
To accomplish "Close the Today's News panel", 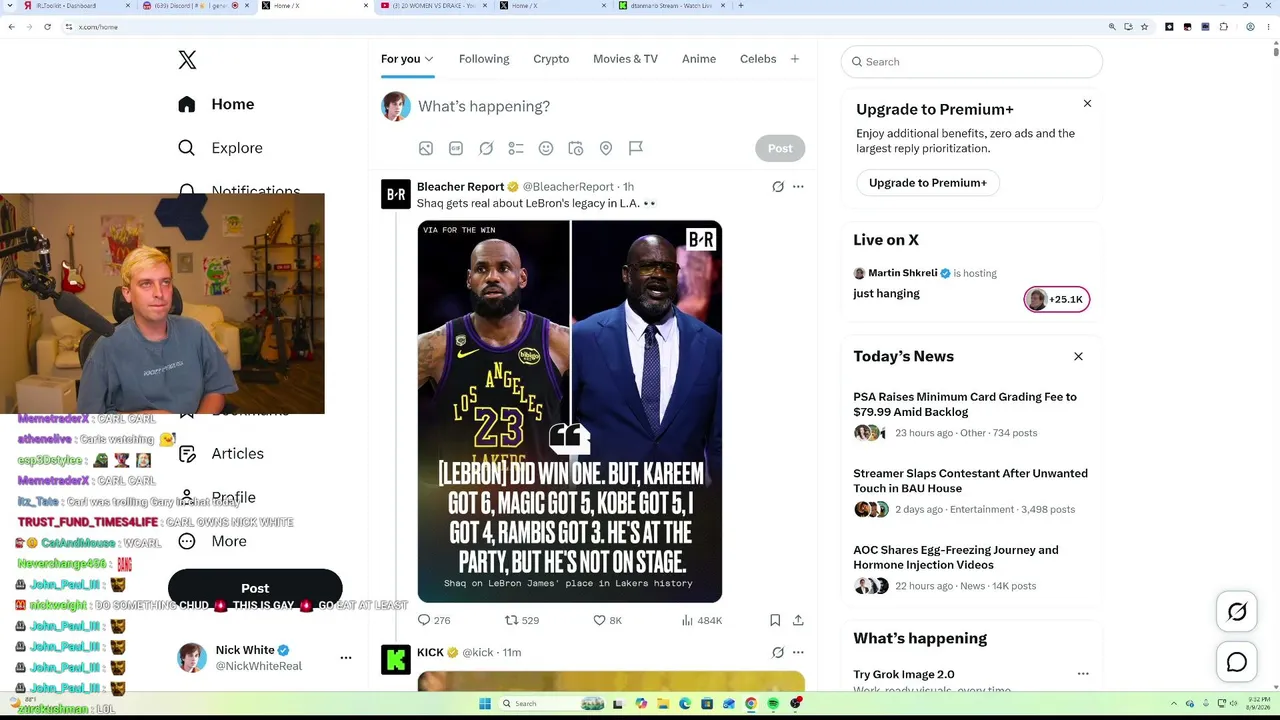I will point(1078,356).
